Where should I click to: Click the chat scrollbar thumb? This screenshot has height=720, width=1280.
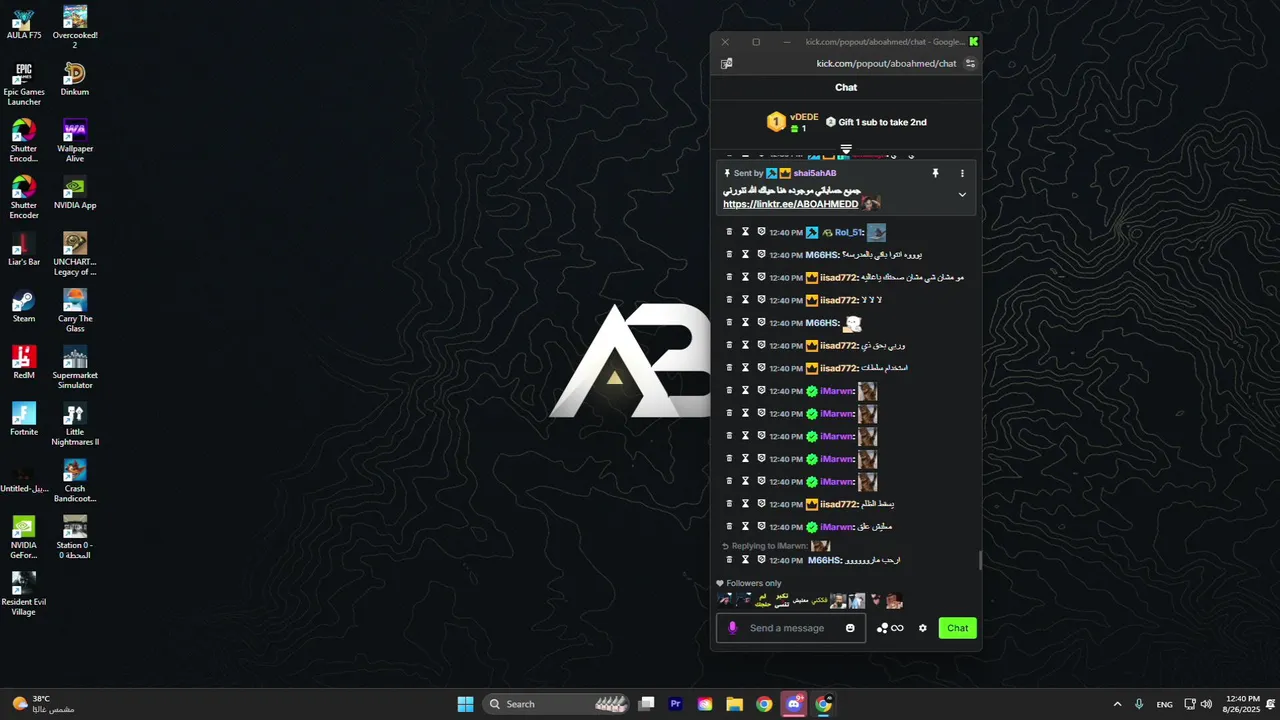980,560
